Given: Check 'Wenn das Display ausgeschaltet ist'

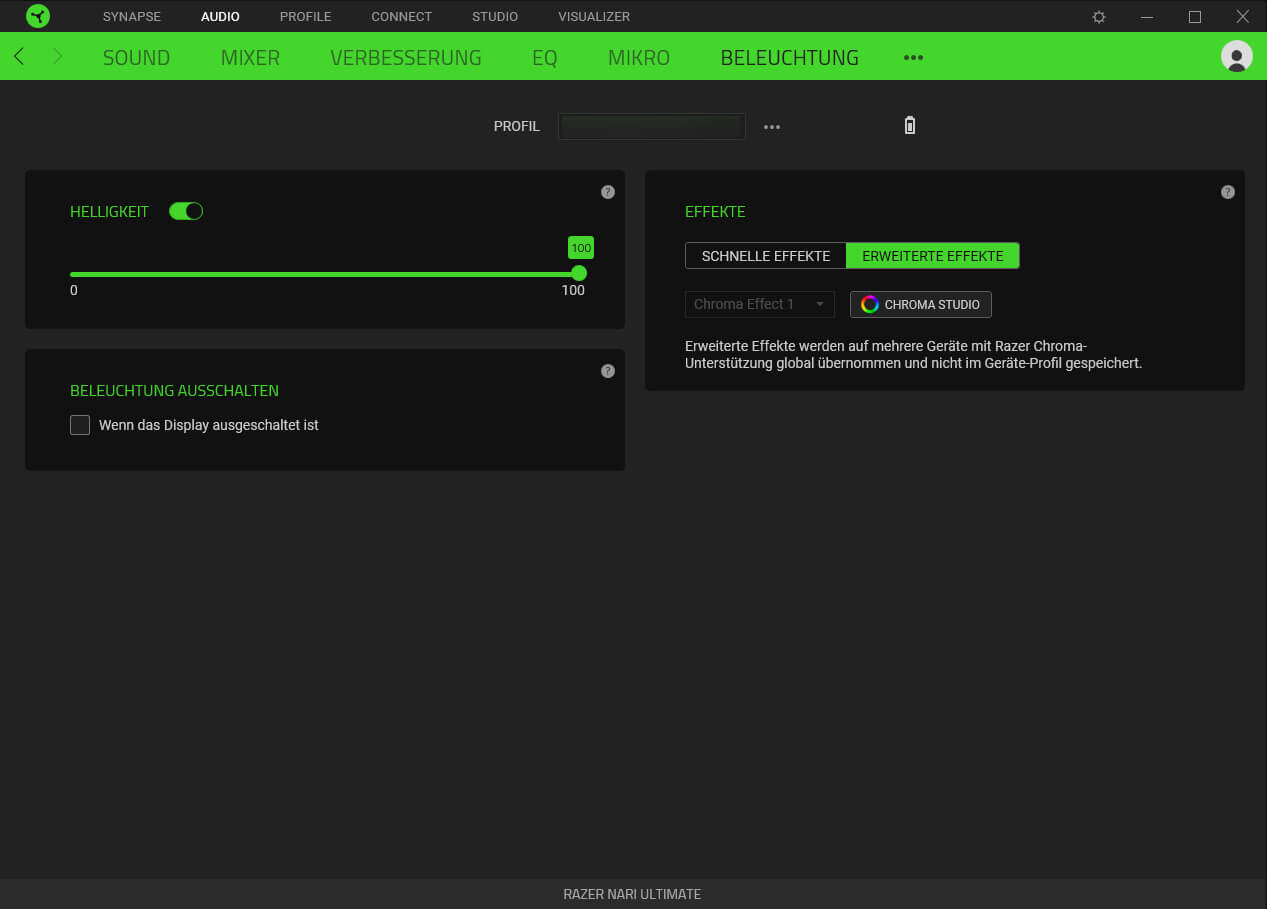Looking at the screenshot, I should point(80,425).
